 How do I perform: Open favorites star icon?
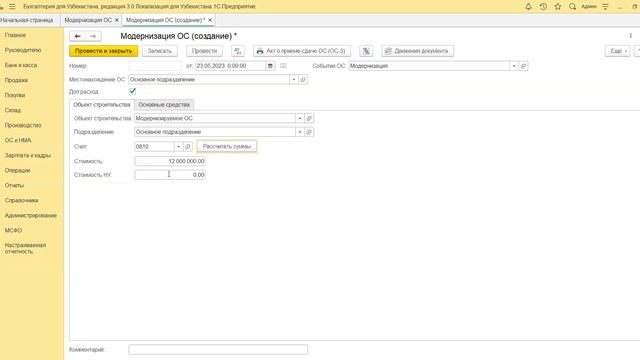[x=558, y=7]
